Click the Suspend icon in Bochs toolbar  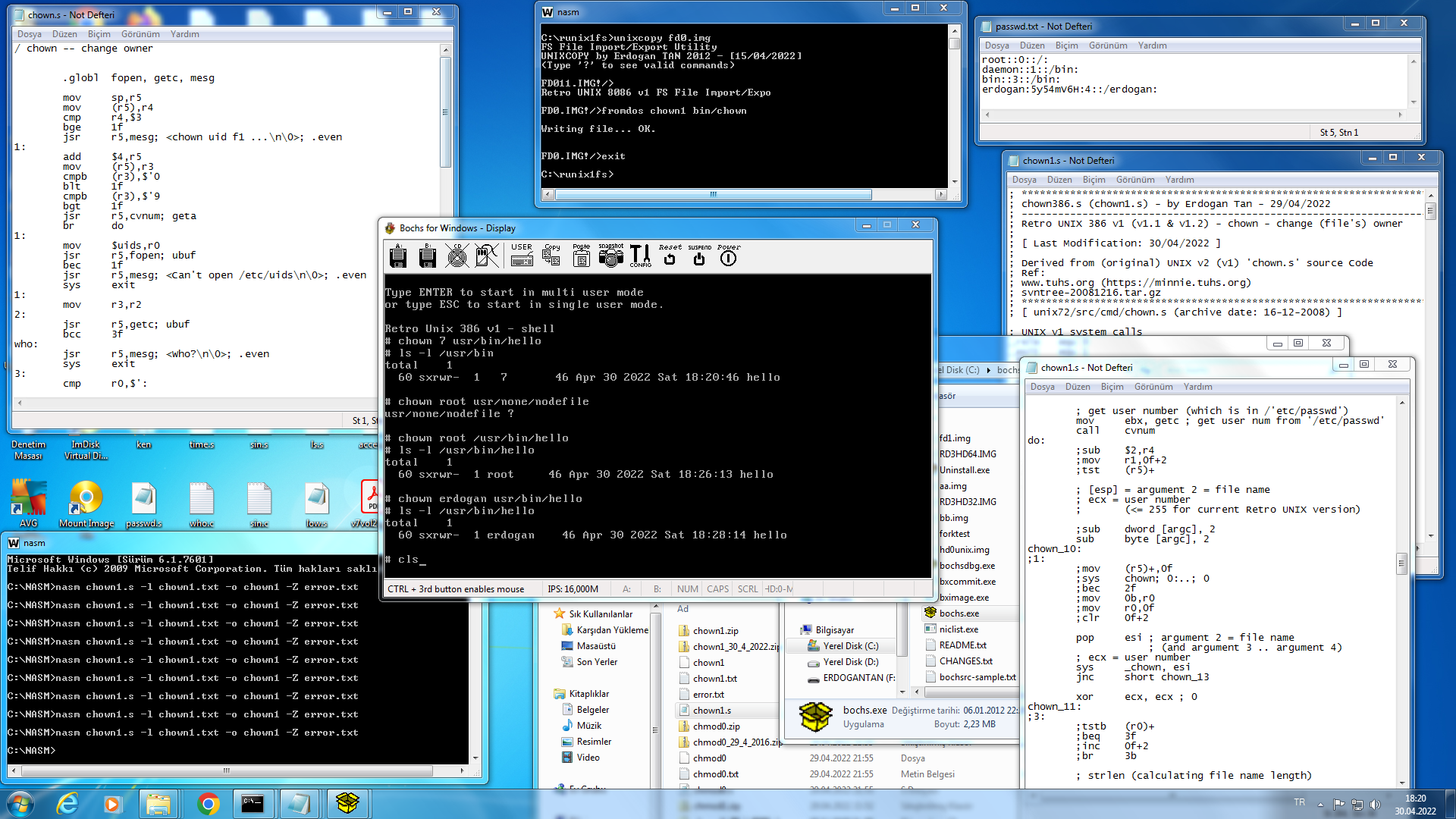click(x=699, y=256)
